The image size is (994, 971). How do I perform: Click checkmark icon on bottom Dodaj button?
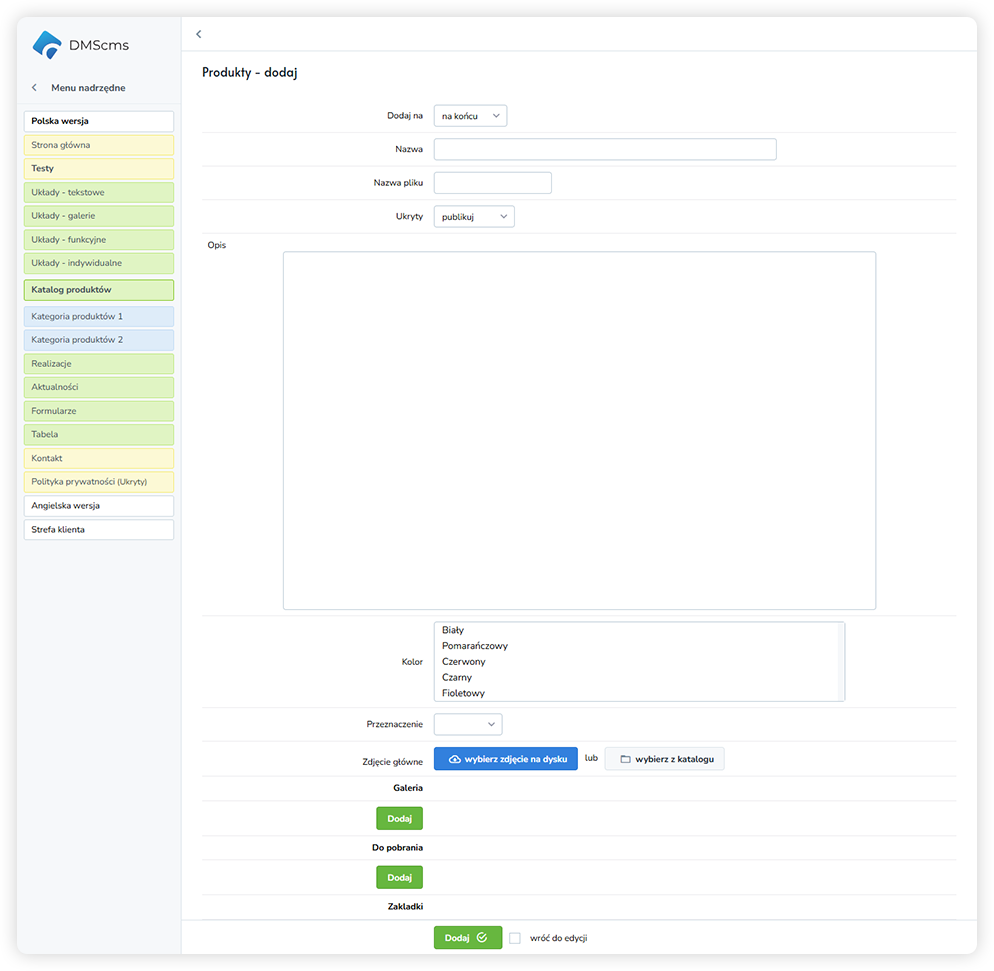tap(482, 938)
